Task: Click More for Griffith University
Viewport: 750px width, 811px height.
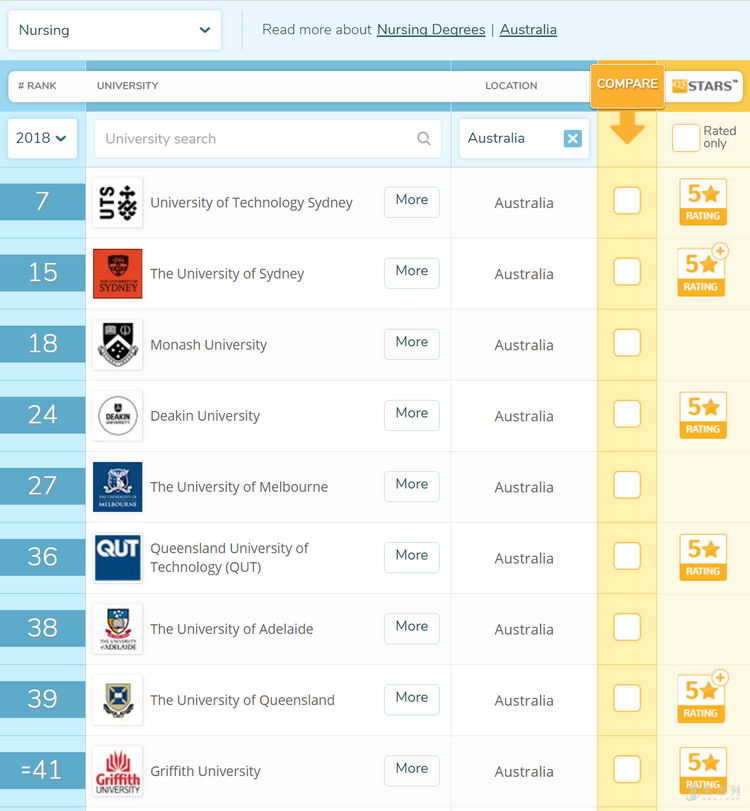Action: 412,771
